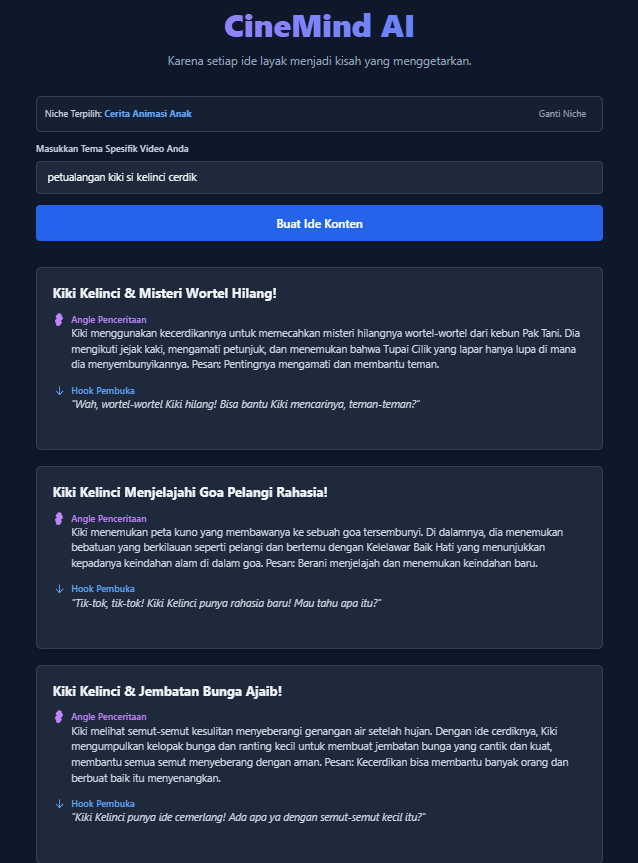Click the Hook Pembuka arrow icon in the Wortel Hilang card
The image size is (638, 863).
click(59, 390)
